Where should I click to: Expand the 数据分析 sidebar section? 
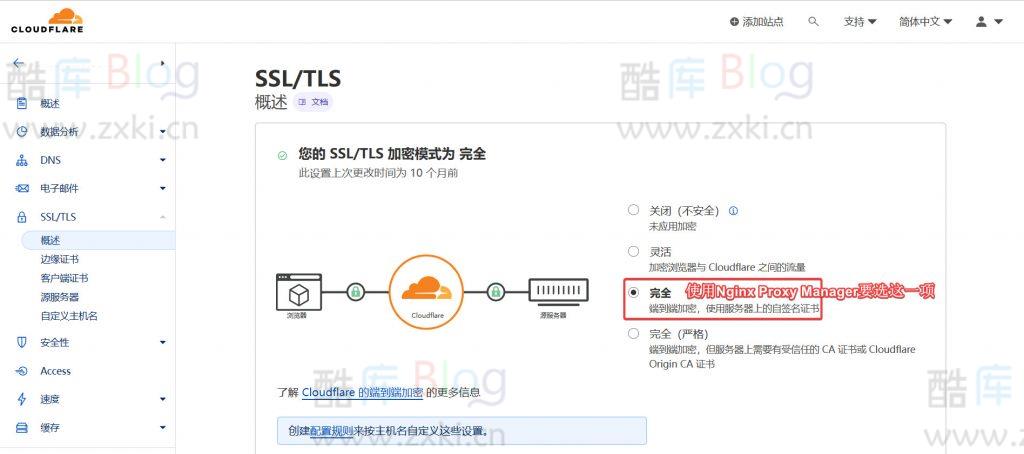(163, 132)
